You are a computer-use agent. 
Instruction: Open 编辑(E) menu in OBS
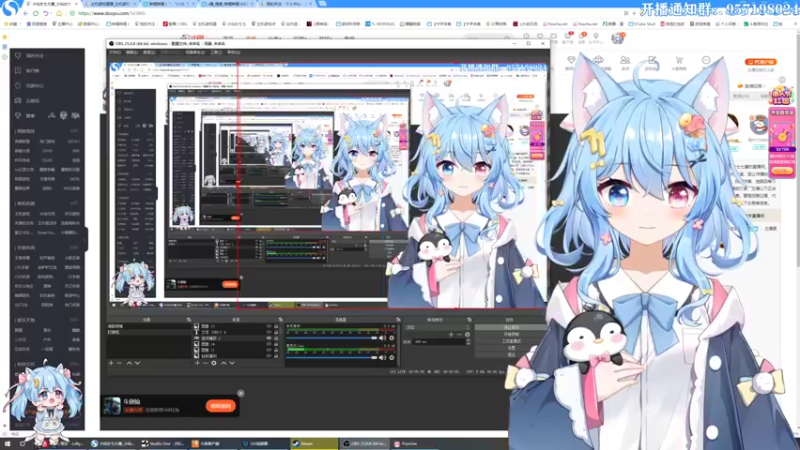(132, 53)
